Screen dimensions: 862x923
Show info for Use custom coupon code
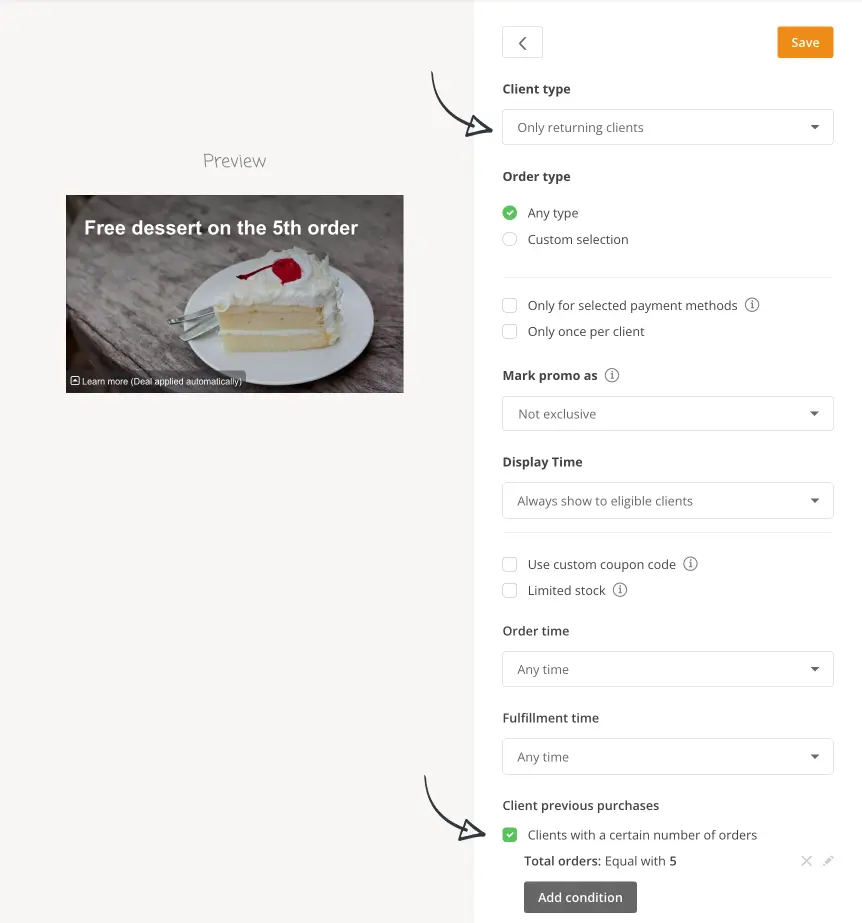point(690,564)
